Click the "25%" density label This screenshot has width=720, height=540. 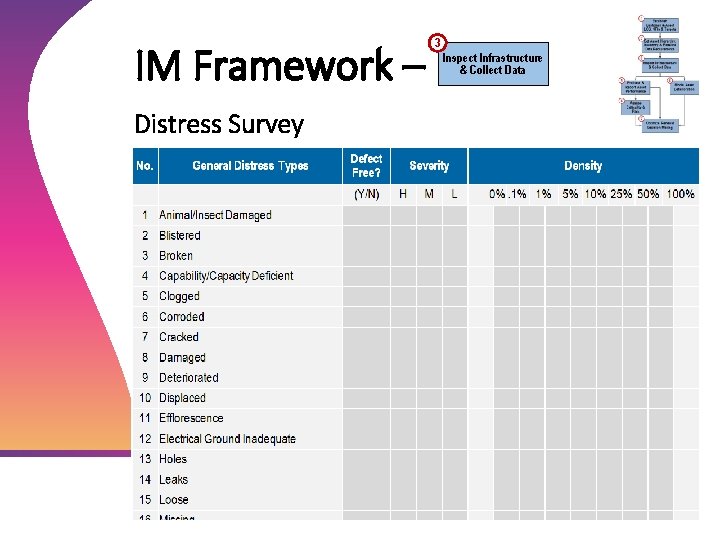(x=621, y=194)
